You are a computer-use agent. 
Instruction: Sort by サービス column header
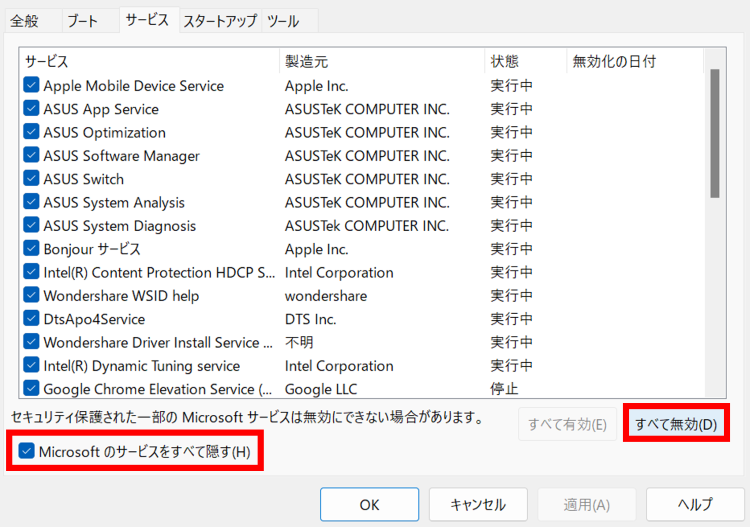coord(149,61)
